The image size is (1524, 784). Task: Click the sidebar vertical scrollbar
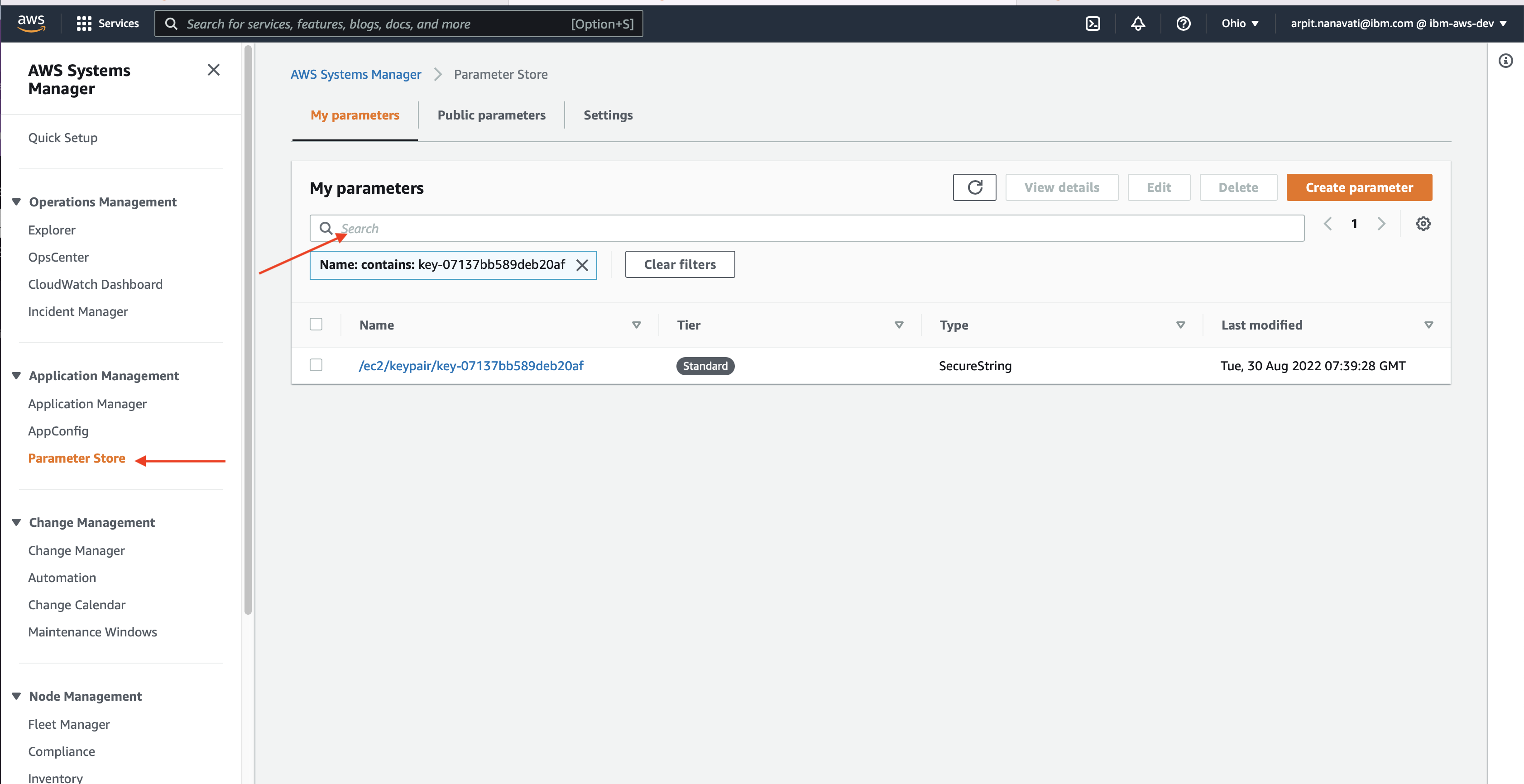[x=248, y=330]
